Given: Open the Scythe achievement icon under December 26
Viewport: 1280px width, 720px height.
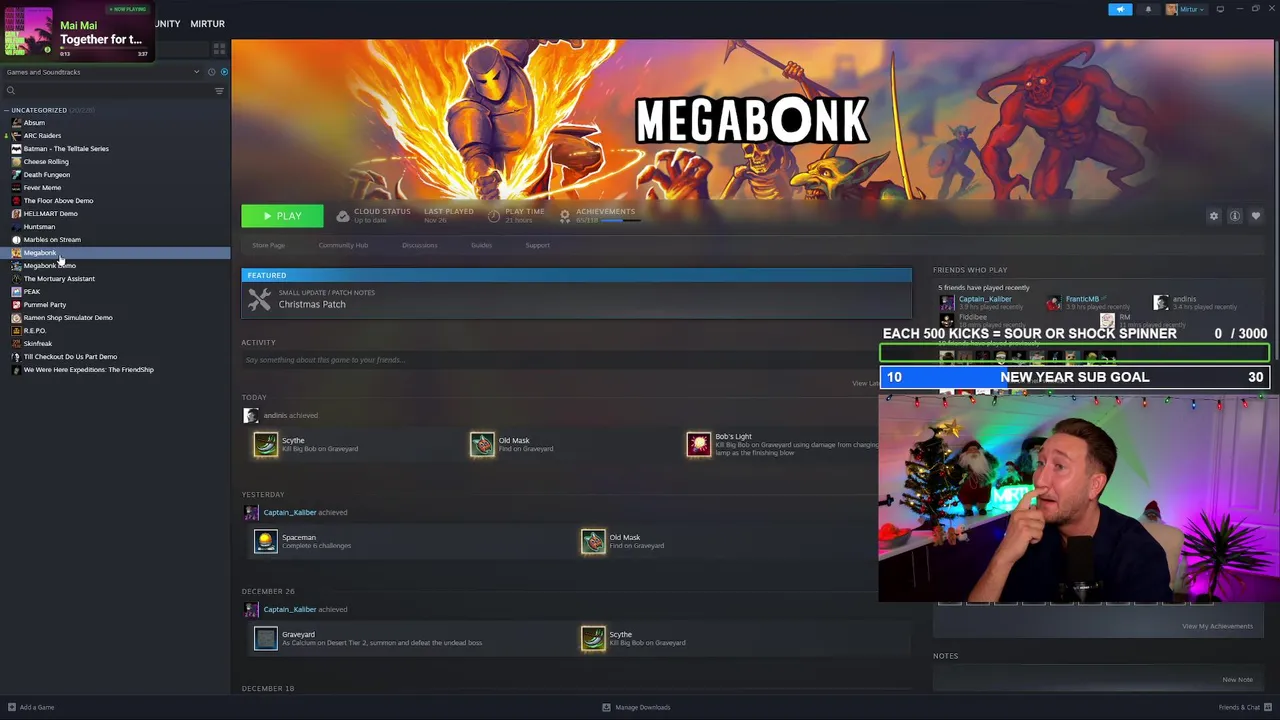Looking at the screenshot, I should click(x=593, y=638).
